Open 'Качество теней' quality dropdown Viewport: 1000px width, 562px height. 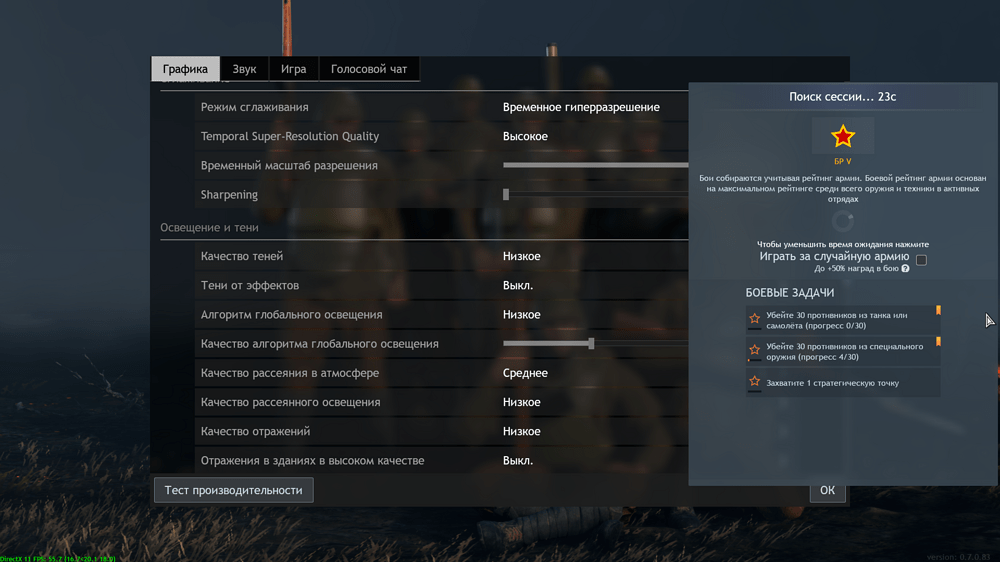click(522, 256)
